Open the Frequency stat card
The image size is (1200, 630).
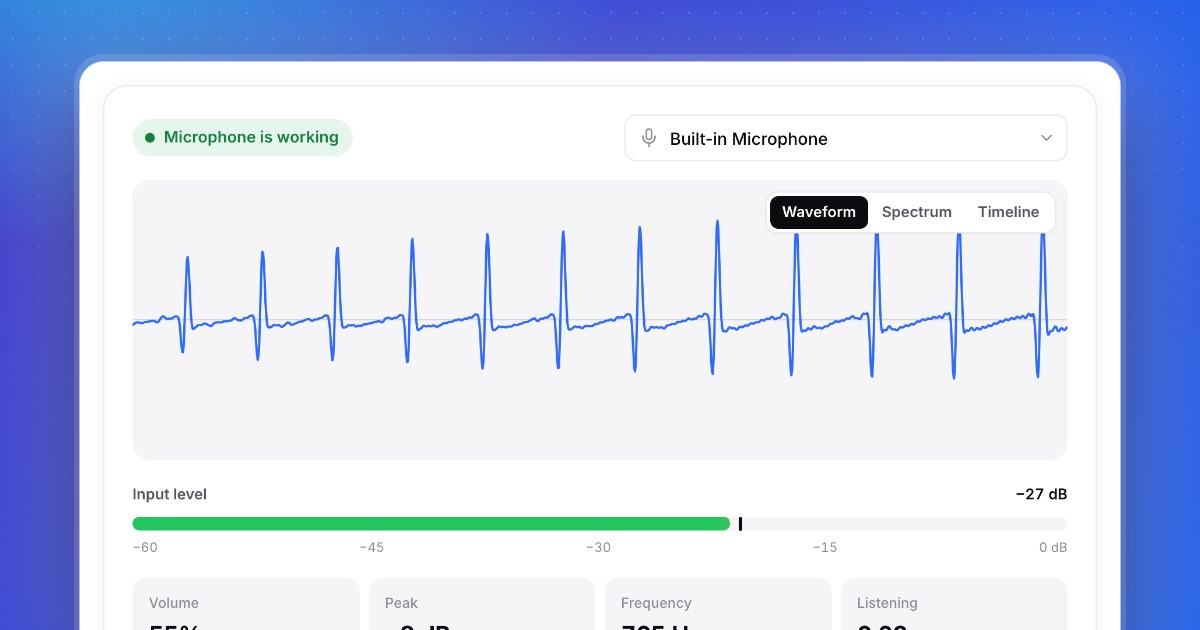point(718,604)
